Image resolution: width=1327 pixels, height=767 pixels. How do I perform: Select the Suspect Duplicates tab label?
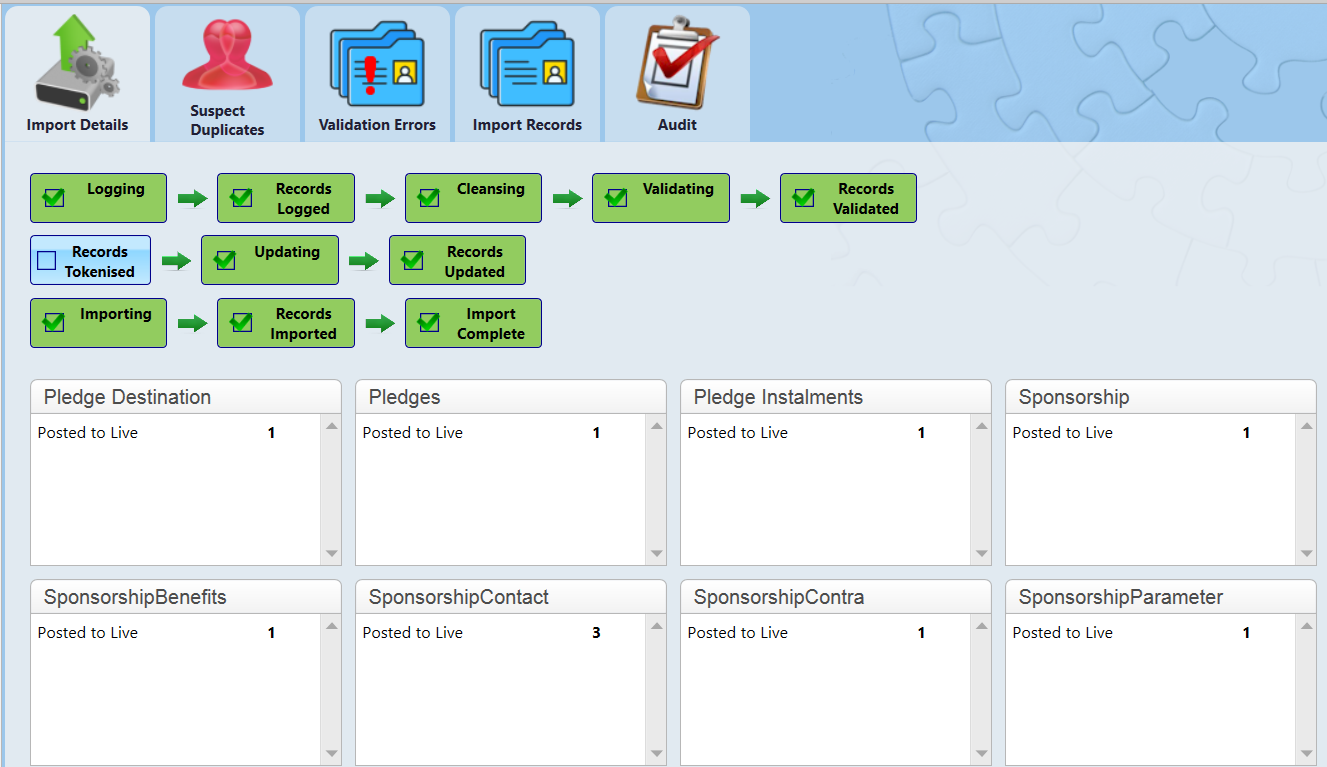(x=227, y=120)
